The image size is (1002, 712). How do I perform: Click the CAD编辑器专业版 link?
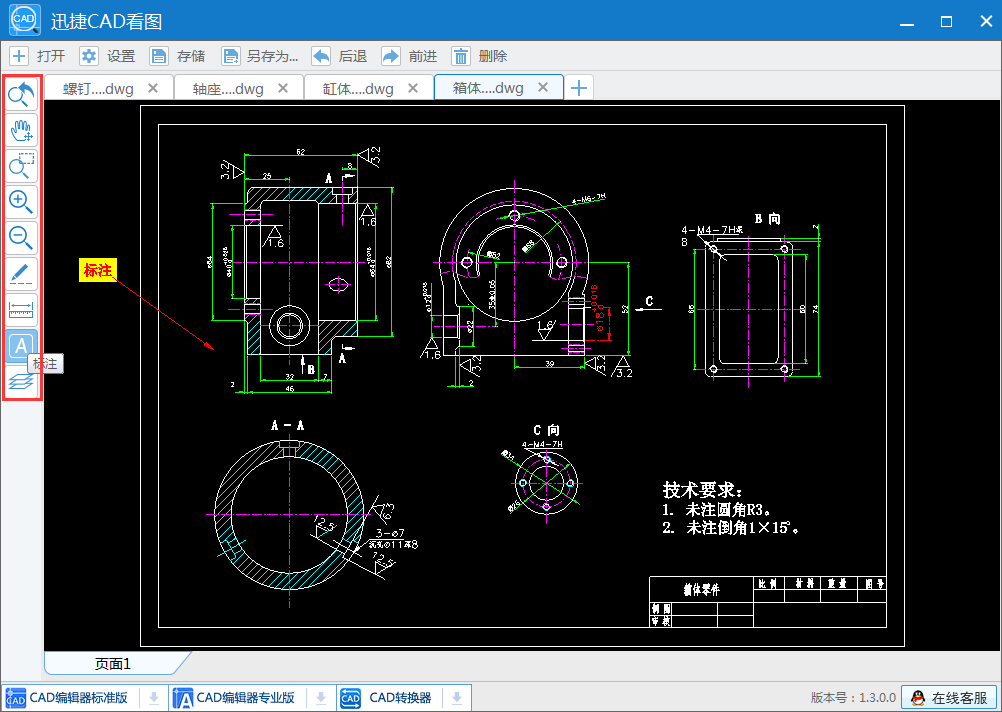pyautogui.click(x=245, y=697)
